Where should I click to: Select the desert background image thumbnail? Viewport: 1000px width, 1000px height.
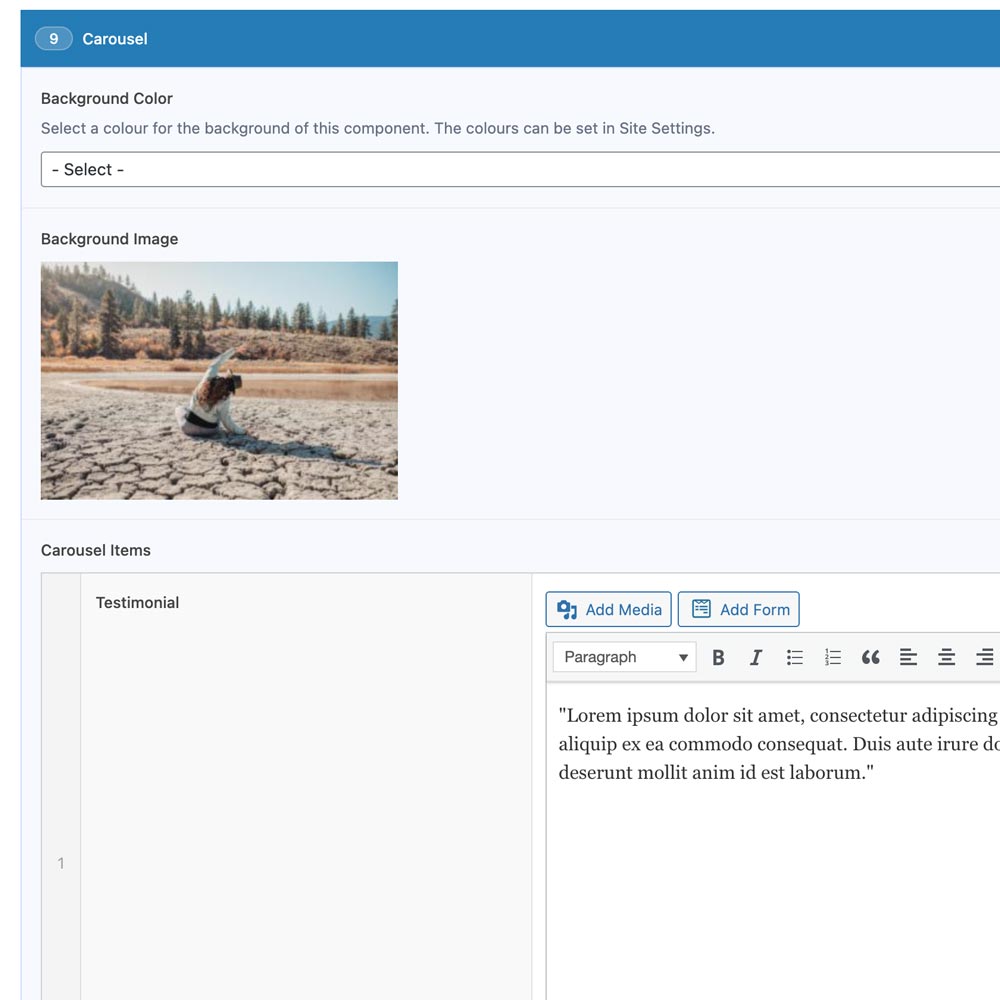219,381
